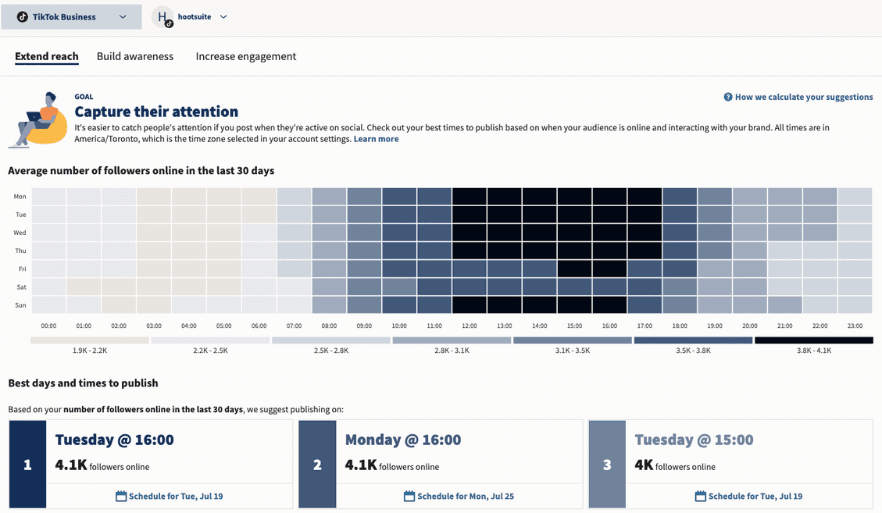Open the Learn more link
The height and width of the screenshot is (513, 882).
(x=376, y=139)
